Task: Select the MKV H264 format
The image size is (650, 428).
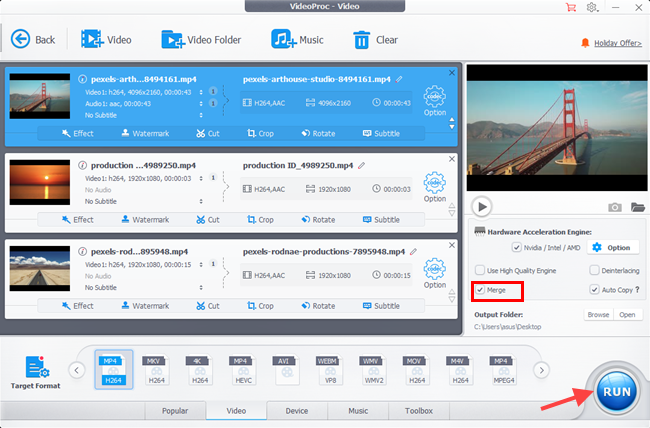Action: [x=157, y=370]
